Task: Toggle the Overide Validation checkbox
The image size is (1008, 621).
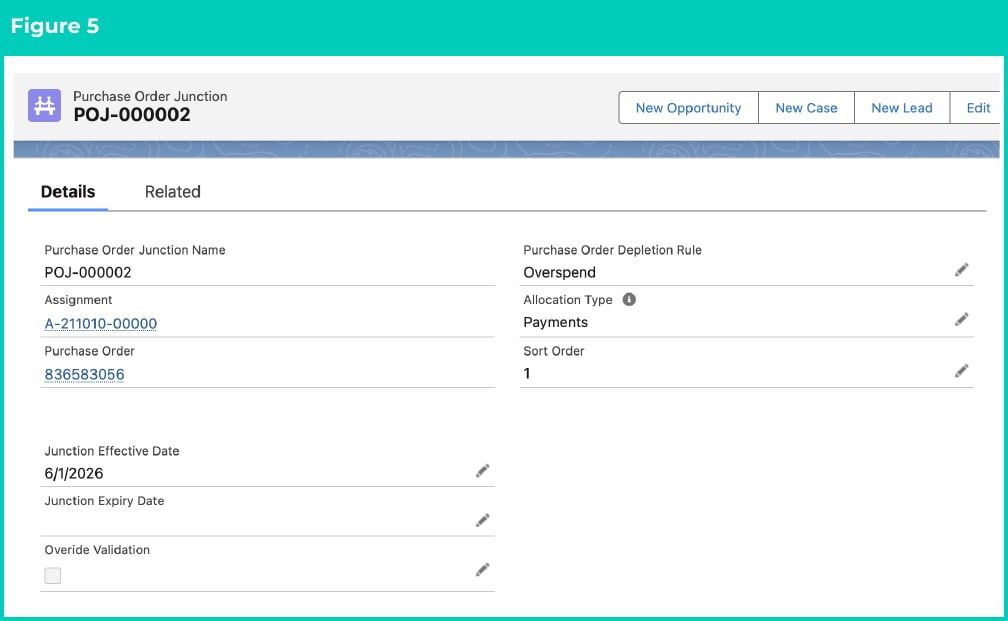Action: [x=53, y=575]
